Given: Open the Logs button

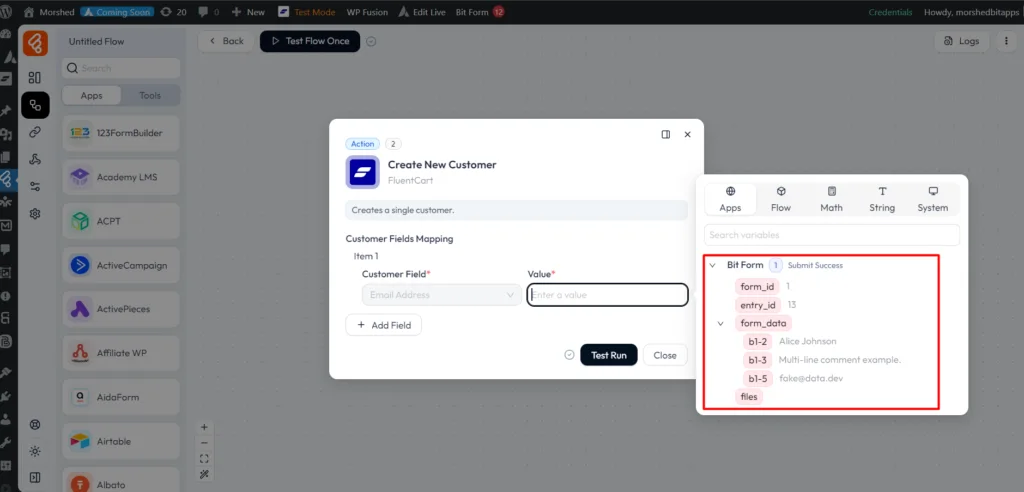Looking at the screenshot, I should coord(962,41).
